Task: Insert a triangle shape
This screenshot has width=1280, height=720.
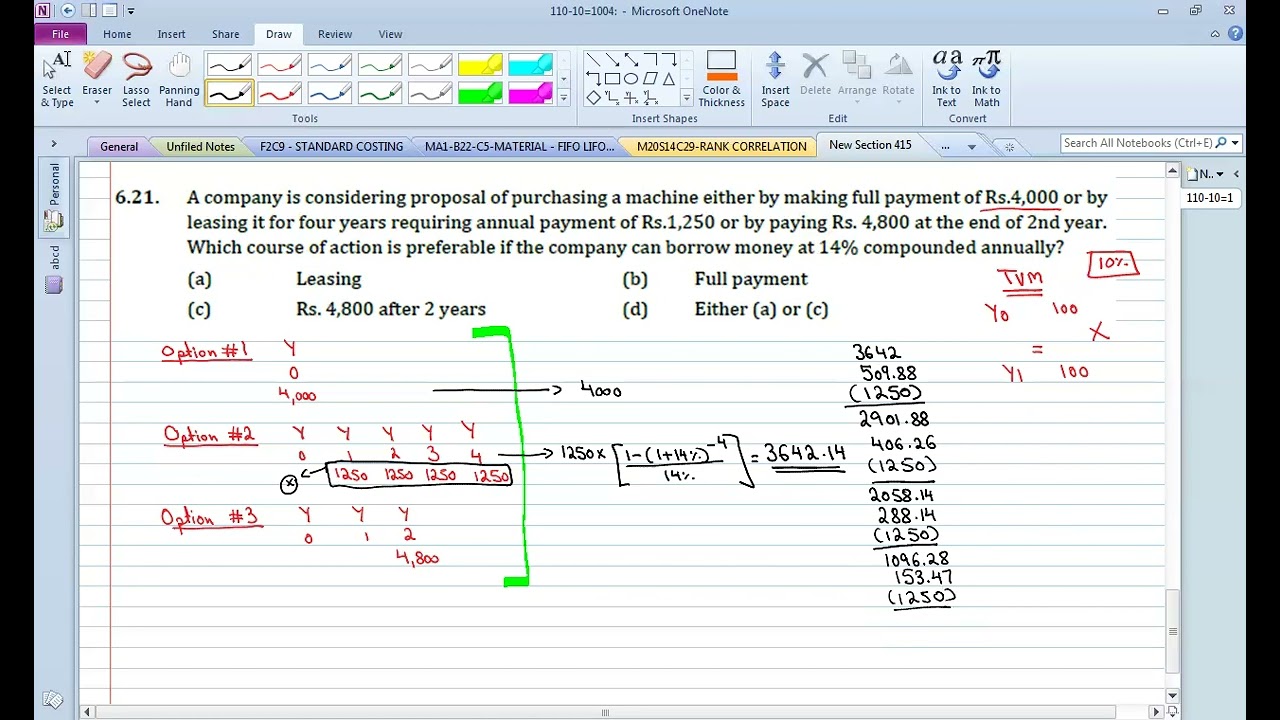Action: point(669,79)
